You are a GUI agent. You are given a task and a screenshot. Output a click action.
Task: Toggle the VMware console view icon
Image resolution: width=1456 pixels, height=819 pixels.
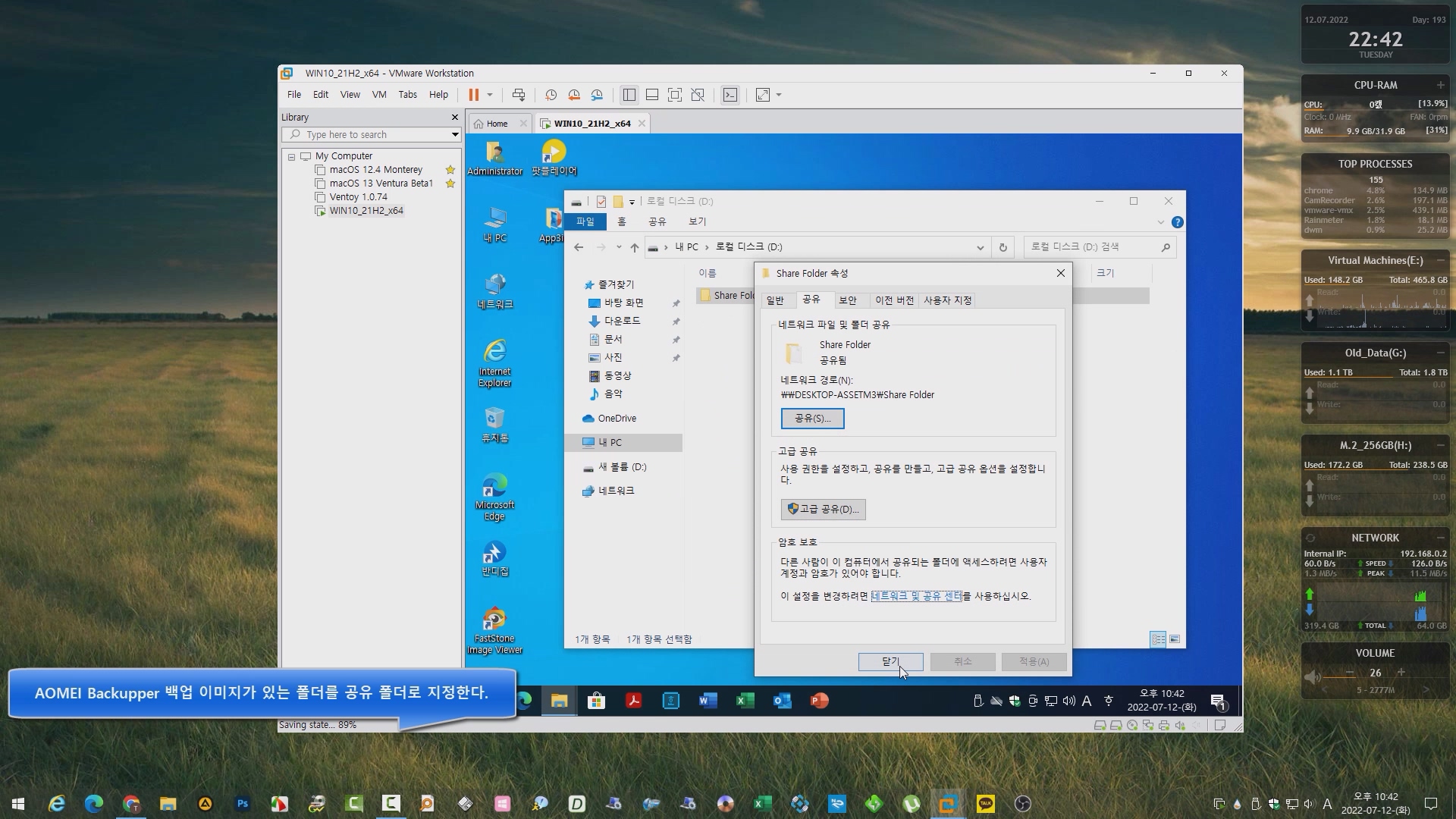point(730,95)
